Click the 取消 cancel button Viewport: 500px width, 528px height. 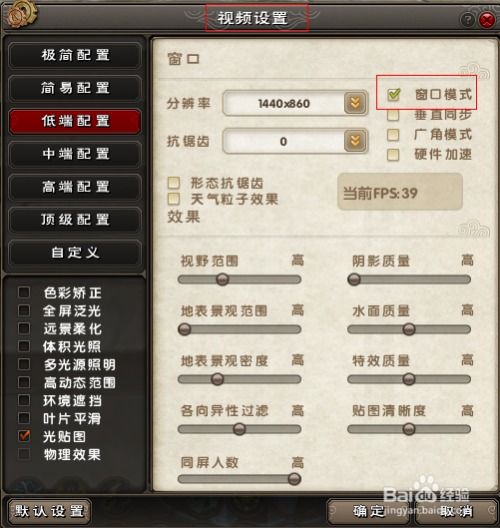click(457, 512)
